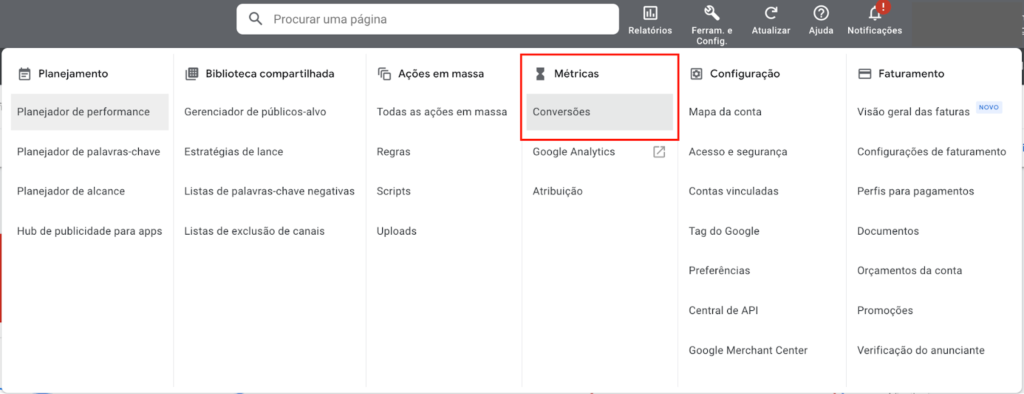The width and height of the screenshot is (1024, 394).
Task: Open Preferências under Configuração
Action: point(719,271)
